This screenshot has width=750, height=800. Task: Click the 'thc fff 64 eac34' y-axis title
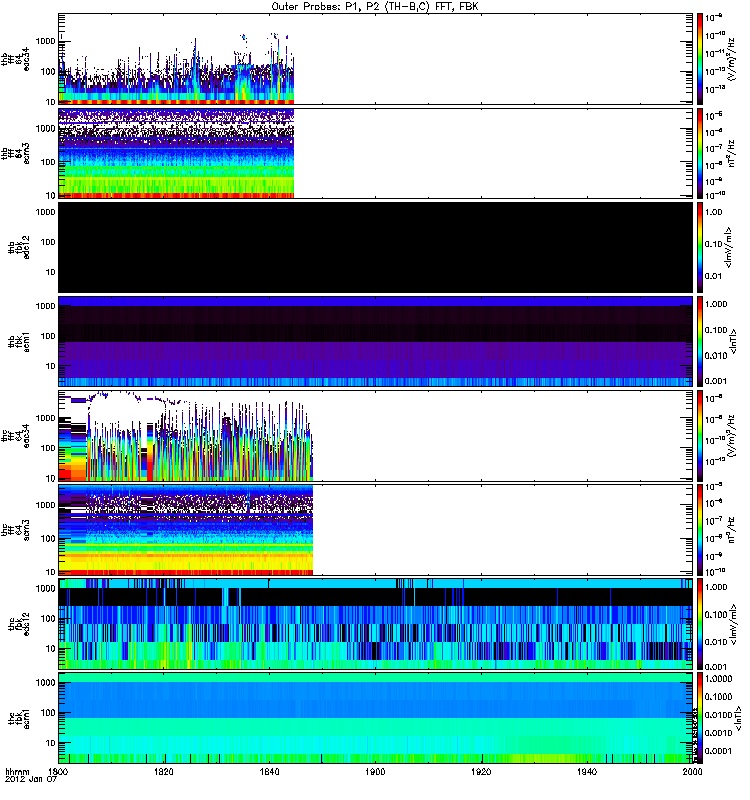click(x=15, y=436)
